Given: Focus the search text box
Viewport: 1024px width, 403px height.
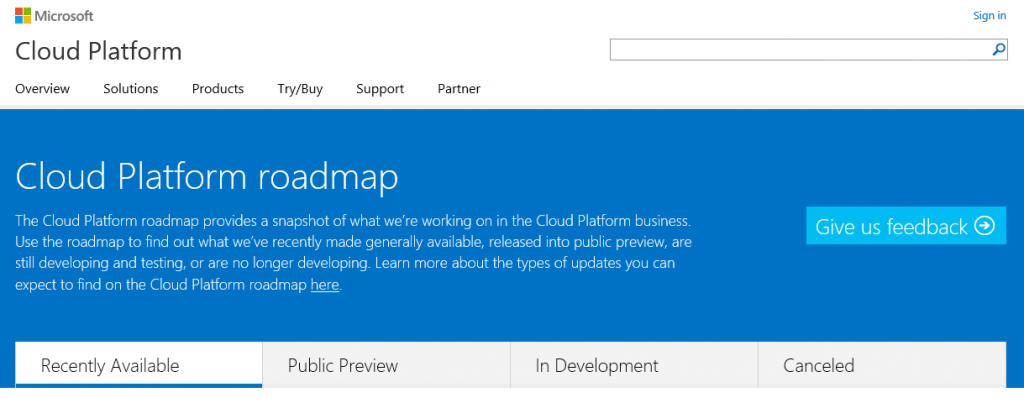Looking at the screenshot, I should tap(800, 49).
